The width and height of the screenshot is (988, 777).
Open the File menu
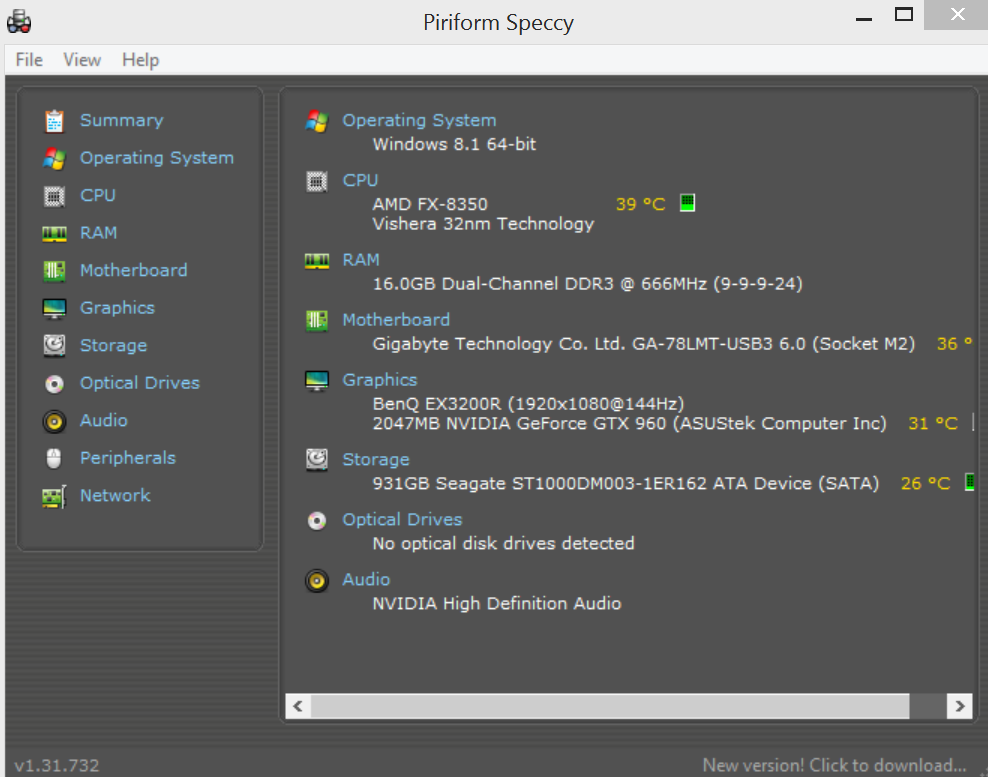click(x=29, y=60)
